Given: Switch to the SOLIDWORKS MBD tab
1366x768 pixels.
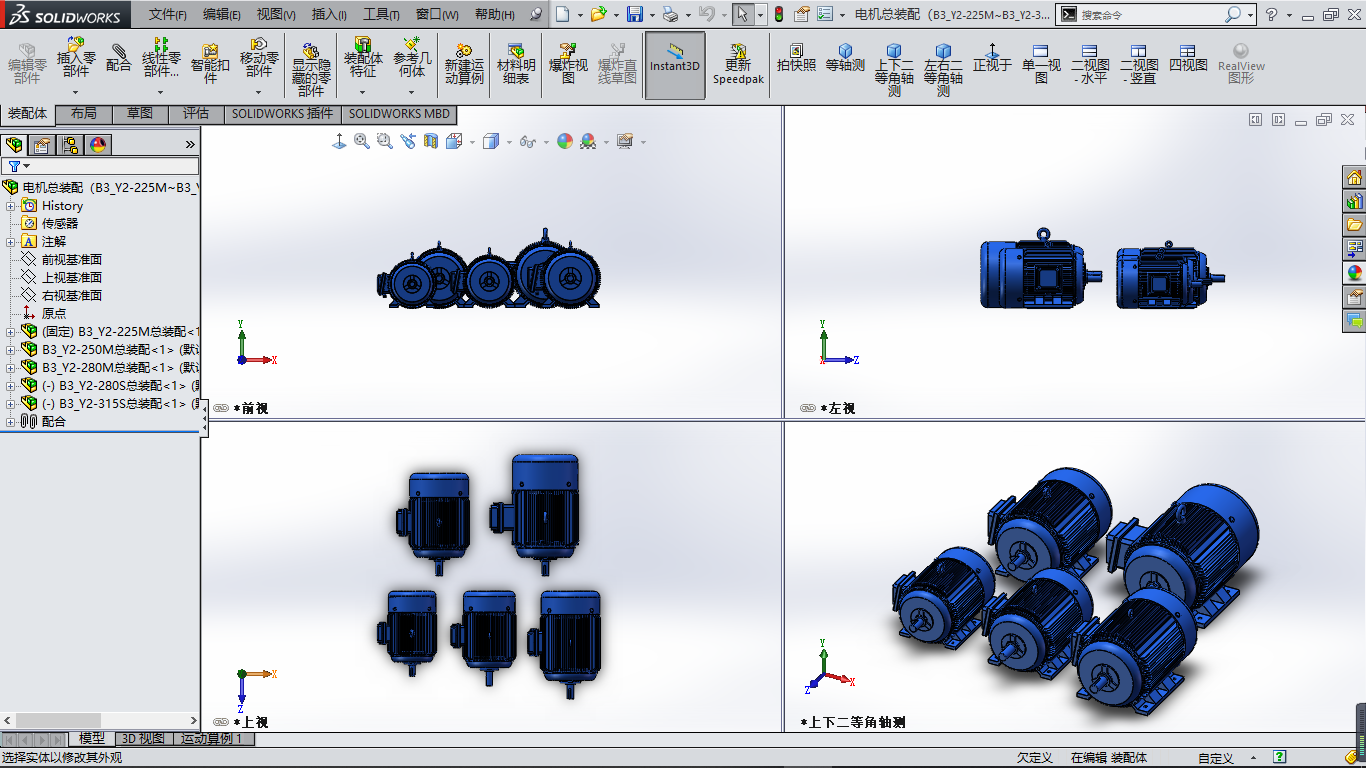Looking at the screenshot, I should 399,114.
